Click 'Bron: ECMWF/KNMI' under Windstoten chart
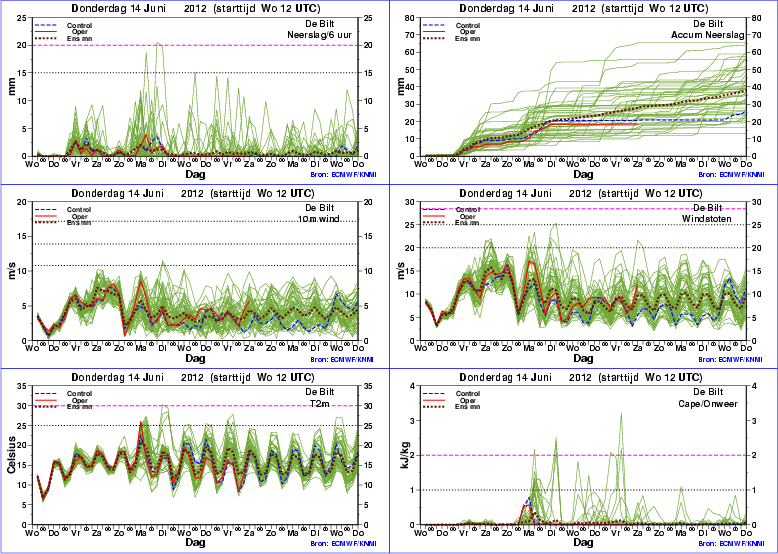 coord(731,360)
